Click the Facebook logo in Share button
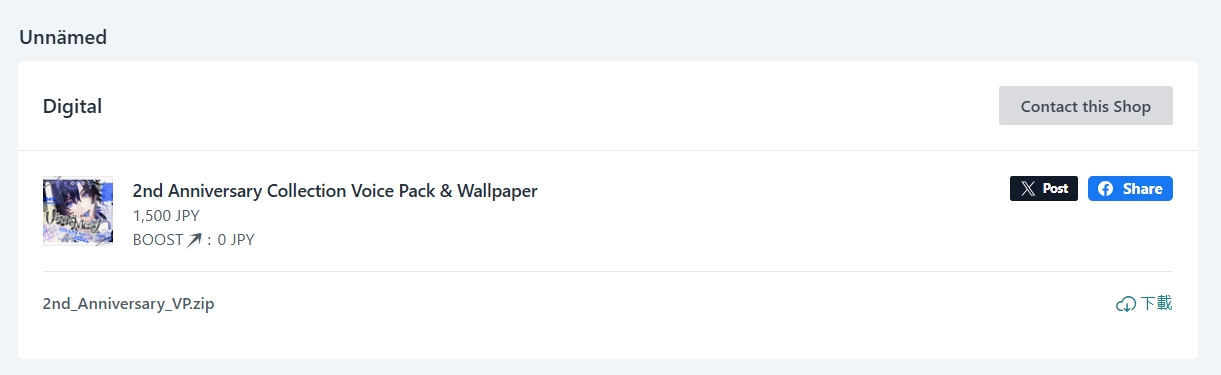 pos(1106,189)
